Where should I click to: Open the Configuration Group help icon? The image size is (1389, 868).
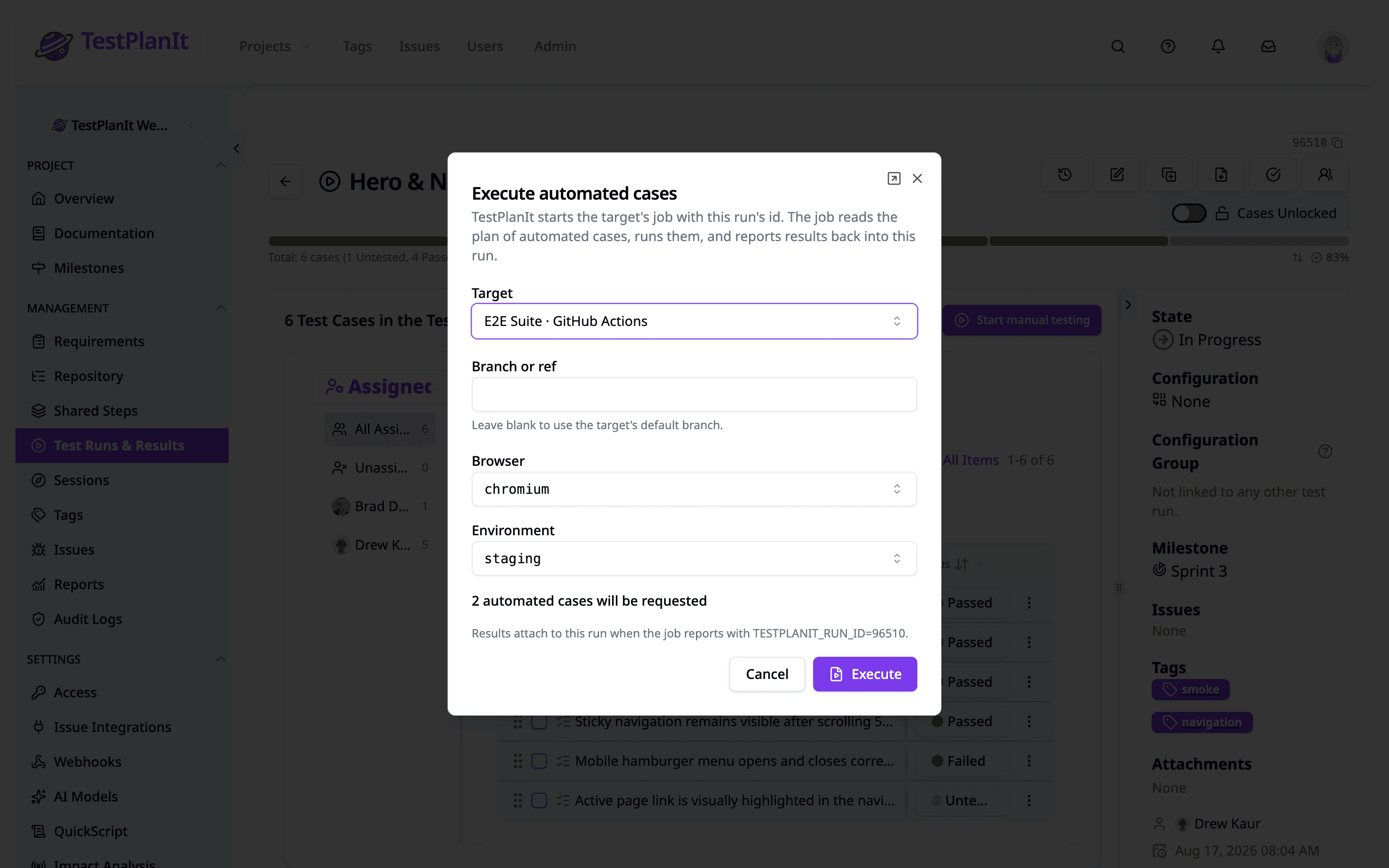pyautogui.click(x=1325, y=451)
